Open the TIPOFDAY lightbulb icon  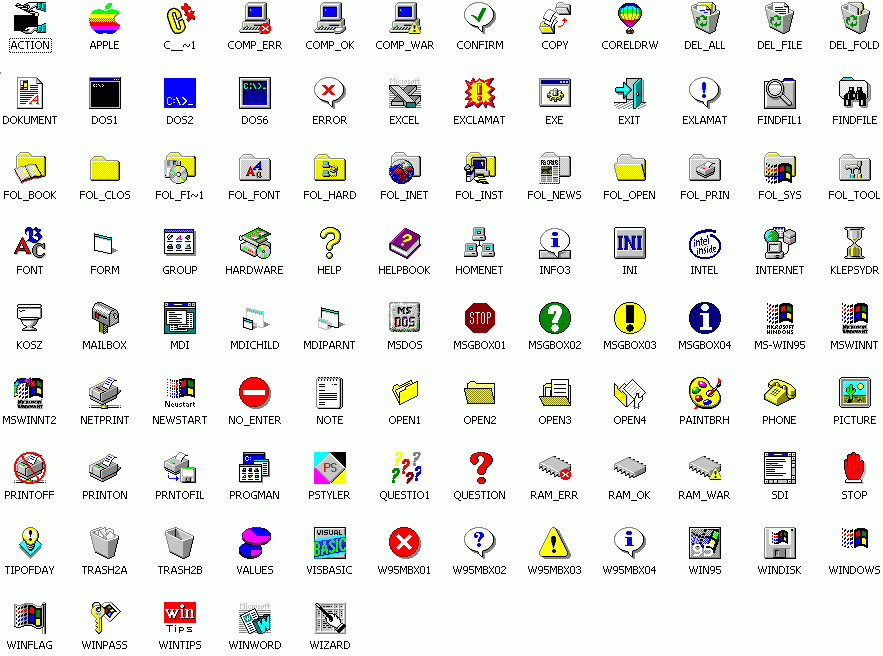point(30,542)
